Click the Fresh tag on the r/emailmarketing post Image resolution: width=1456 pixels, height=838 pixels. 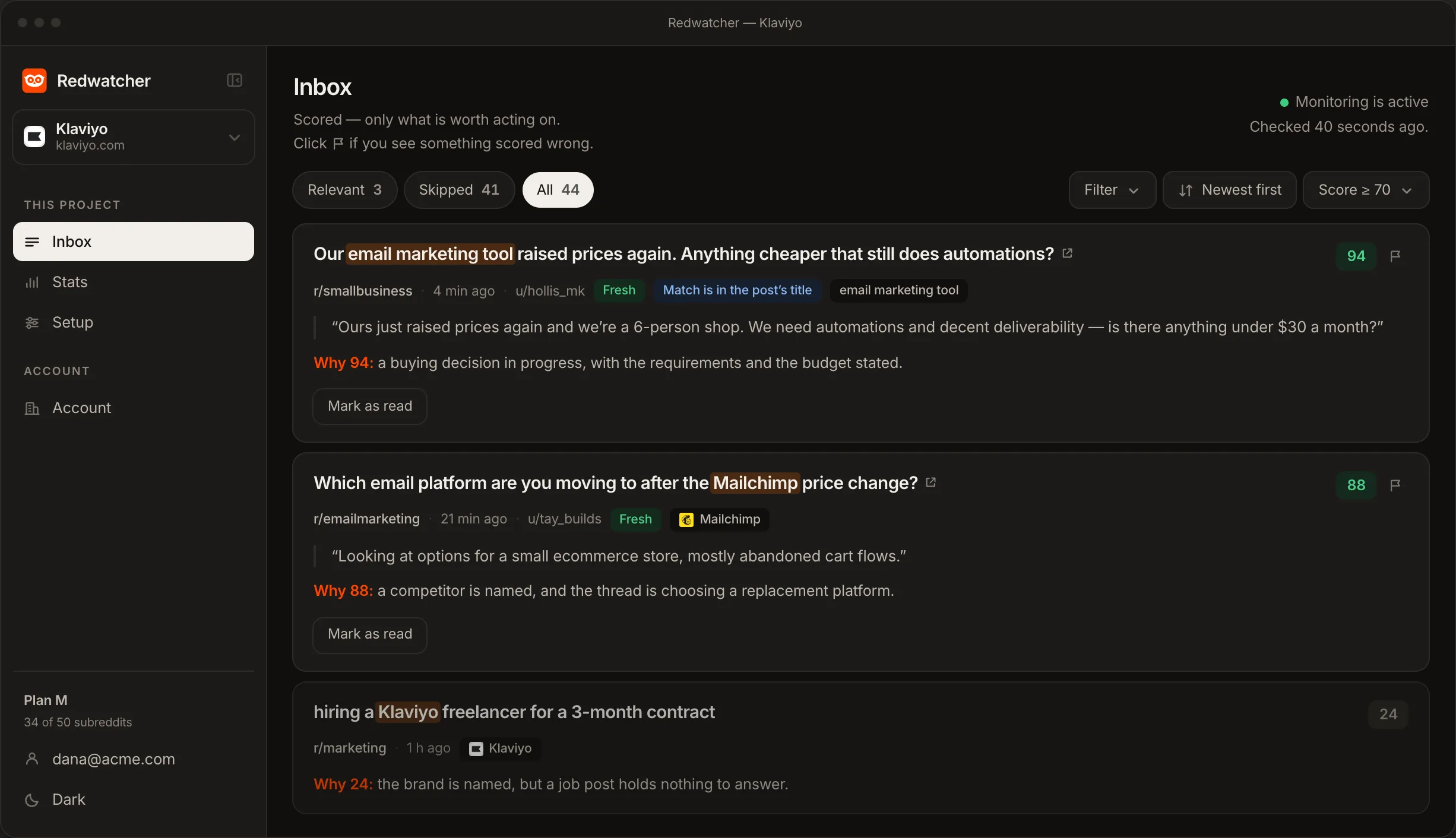635,519
